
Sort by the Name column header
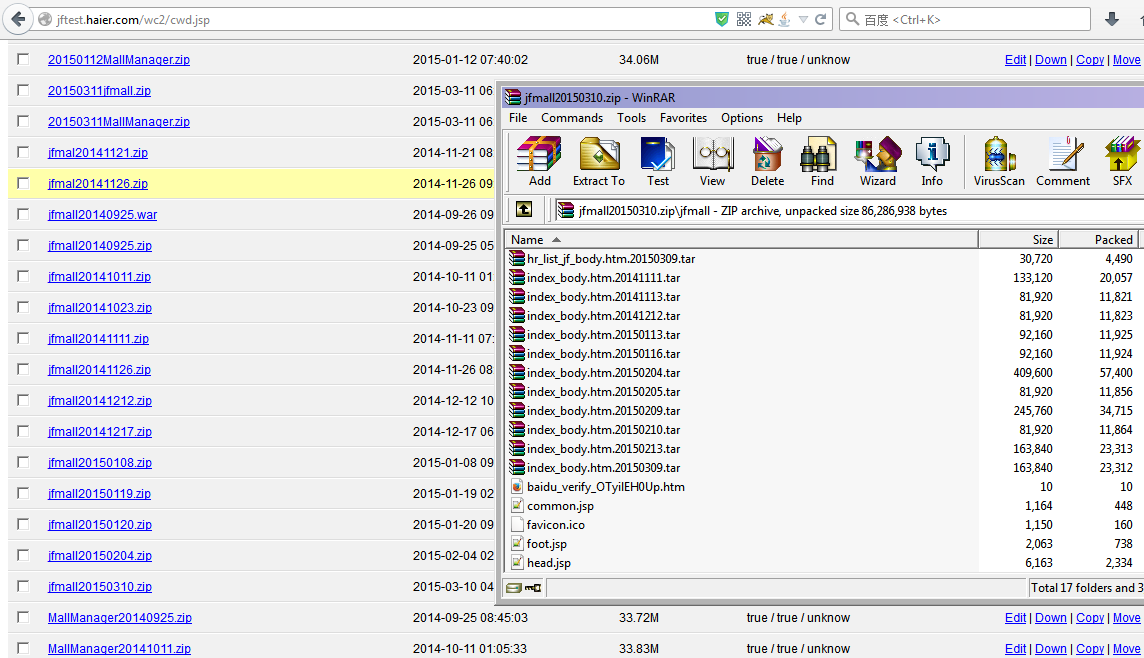(741, 239)
